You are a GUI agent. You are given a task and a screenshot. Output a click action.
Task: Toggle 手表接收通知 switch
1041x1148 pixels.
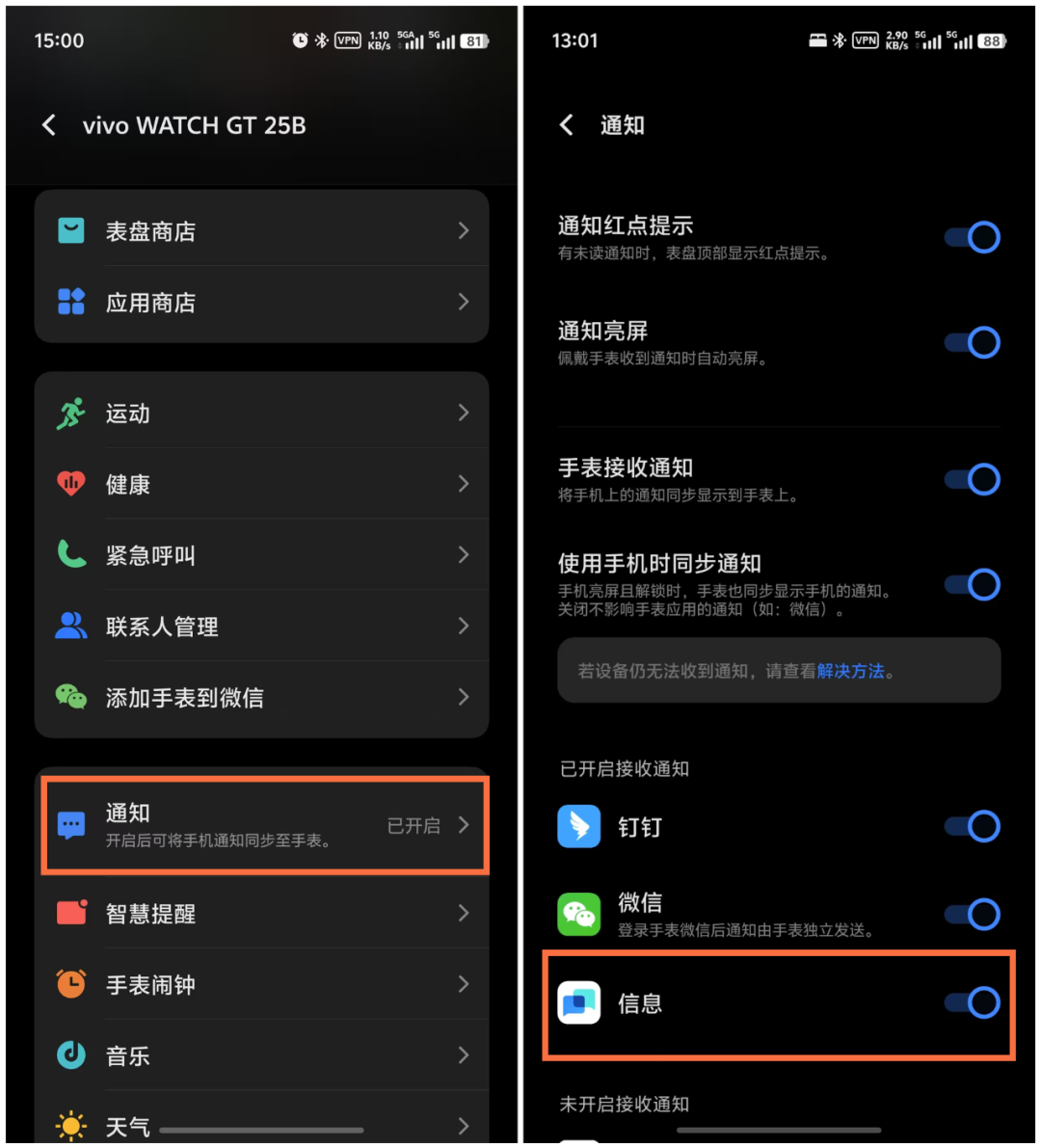(x=973, y=480)
